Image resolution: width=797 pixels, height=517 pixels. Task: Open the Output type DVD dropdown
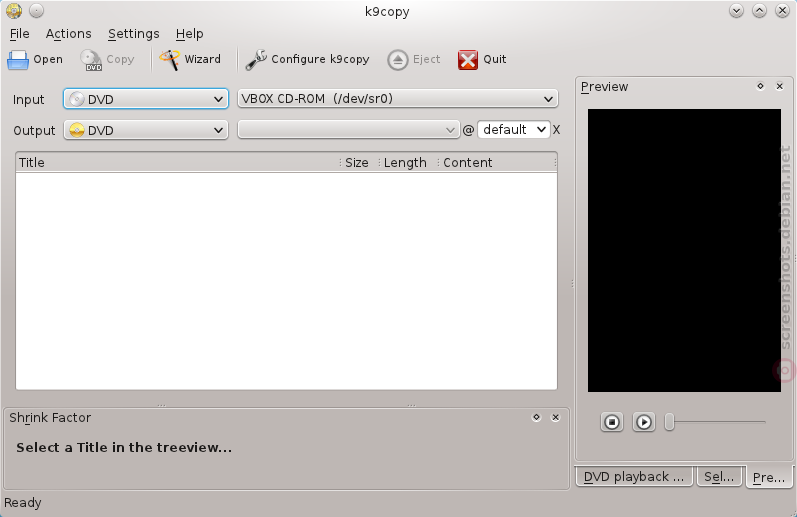[x=146, y=130]
